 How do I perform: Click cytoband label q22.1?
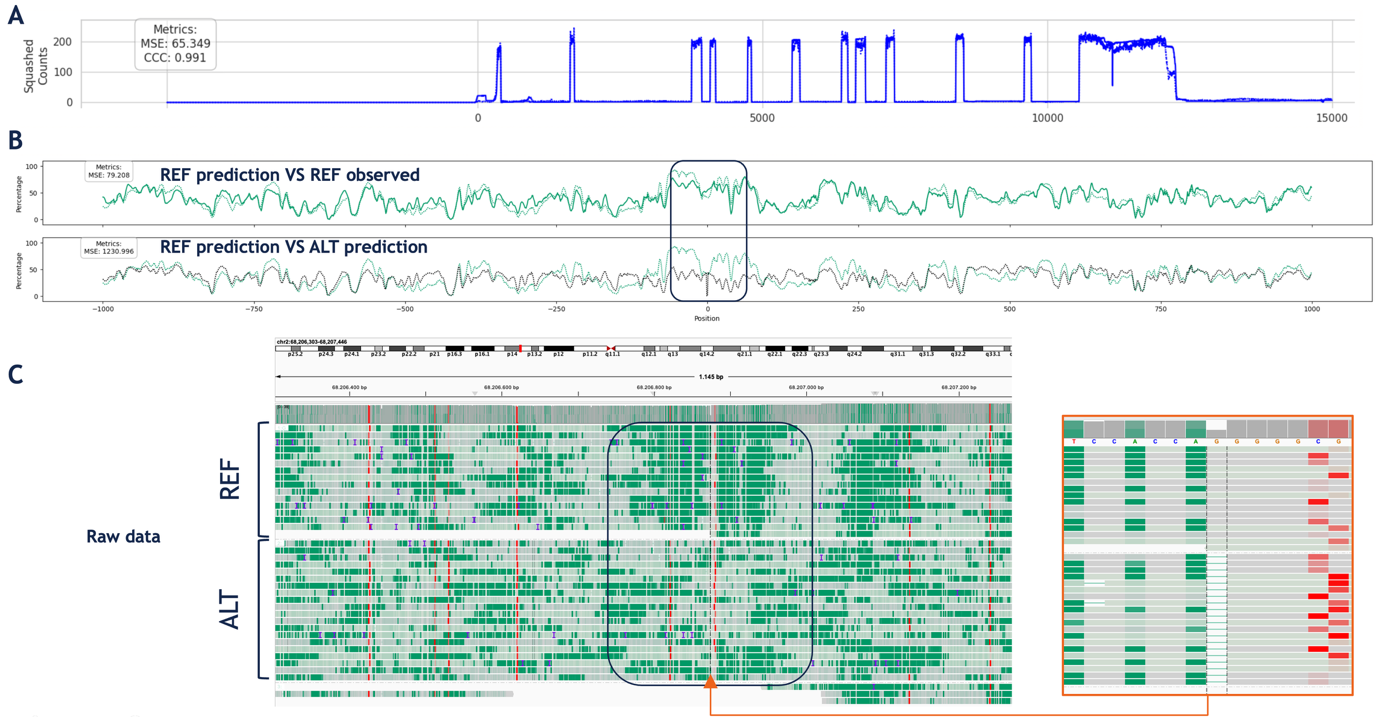pyautogui.click(x=775, y=354)
